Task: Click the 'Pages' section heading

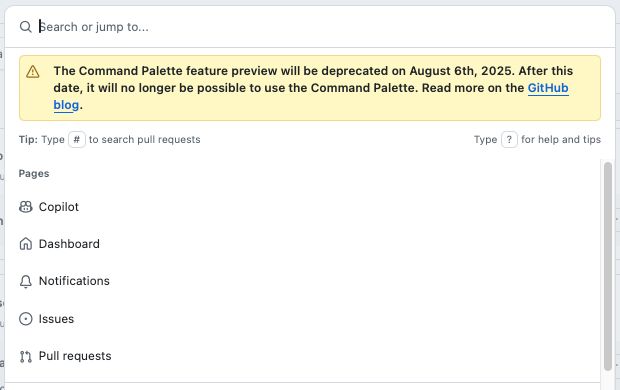Action: [x=34, y=174]
